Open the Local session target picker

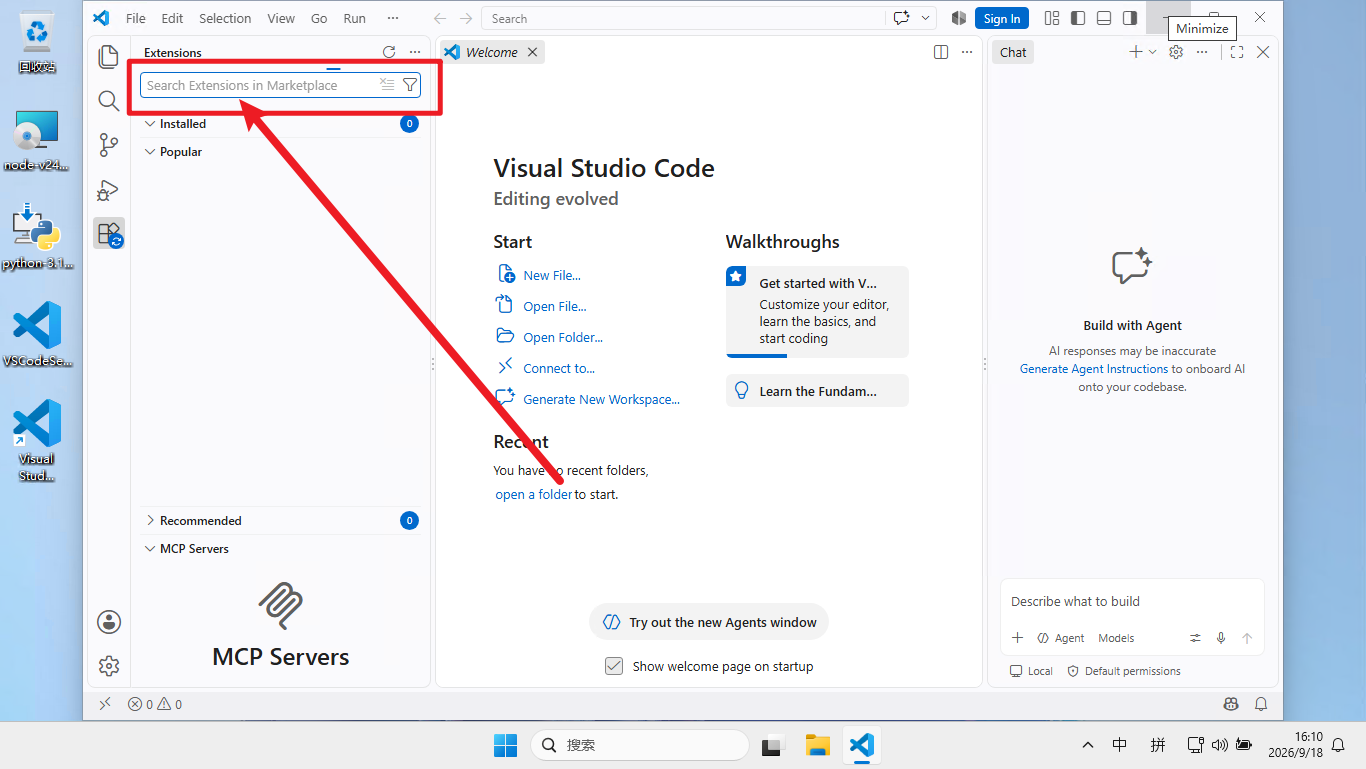[1031, 671]
